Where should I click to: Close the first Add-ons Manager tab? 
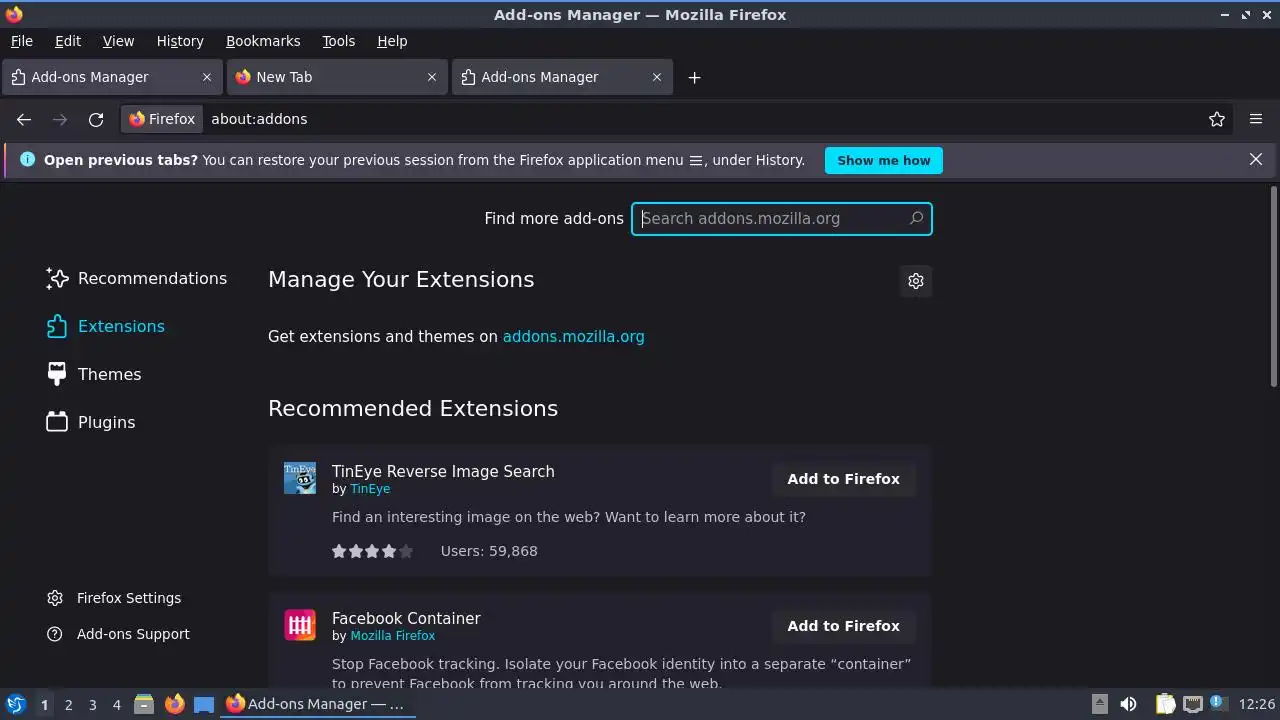coord(207,77)
